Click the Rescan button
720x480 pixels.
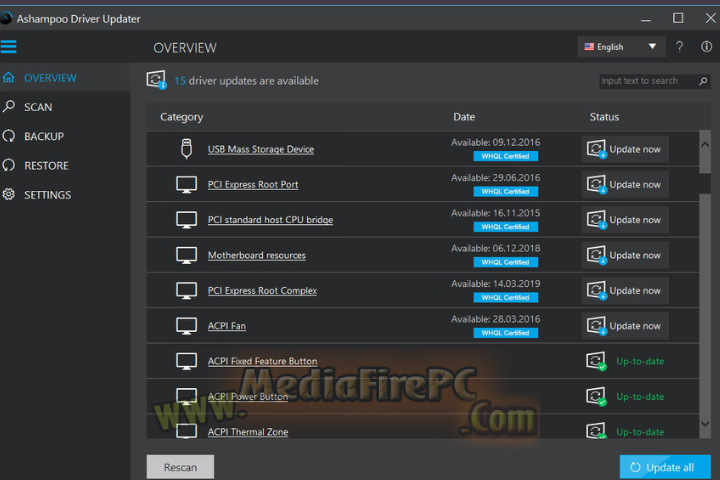(180, 467)
